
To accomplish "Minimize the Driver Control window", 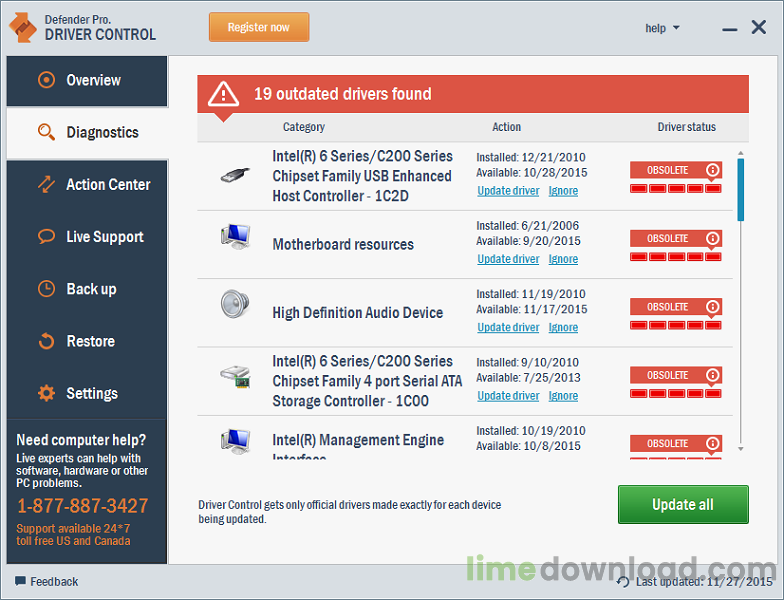I will tap(730, 30).
